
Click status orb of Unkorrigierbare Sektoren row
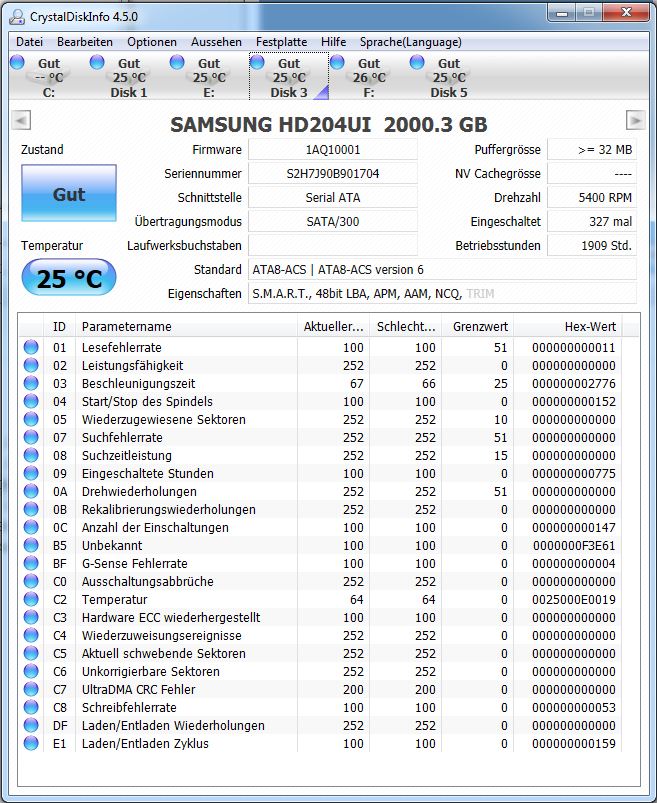[x=31, y=671]
